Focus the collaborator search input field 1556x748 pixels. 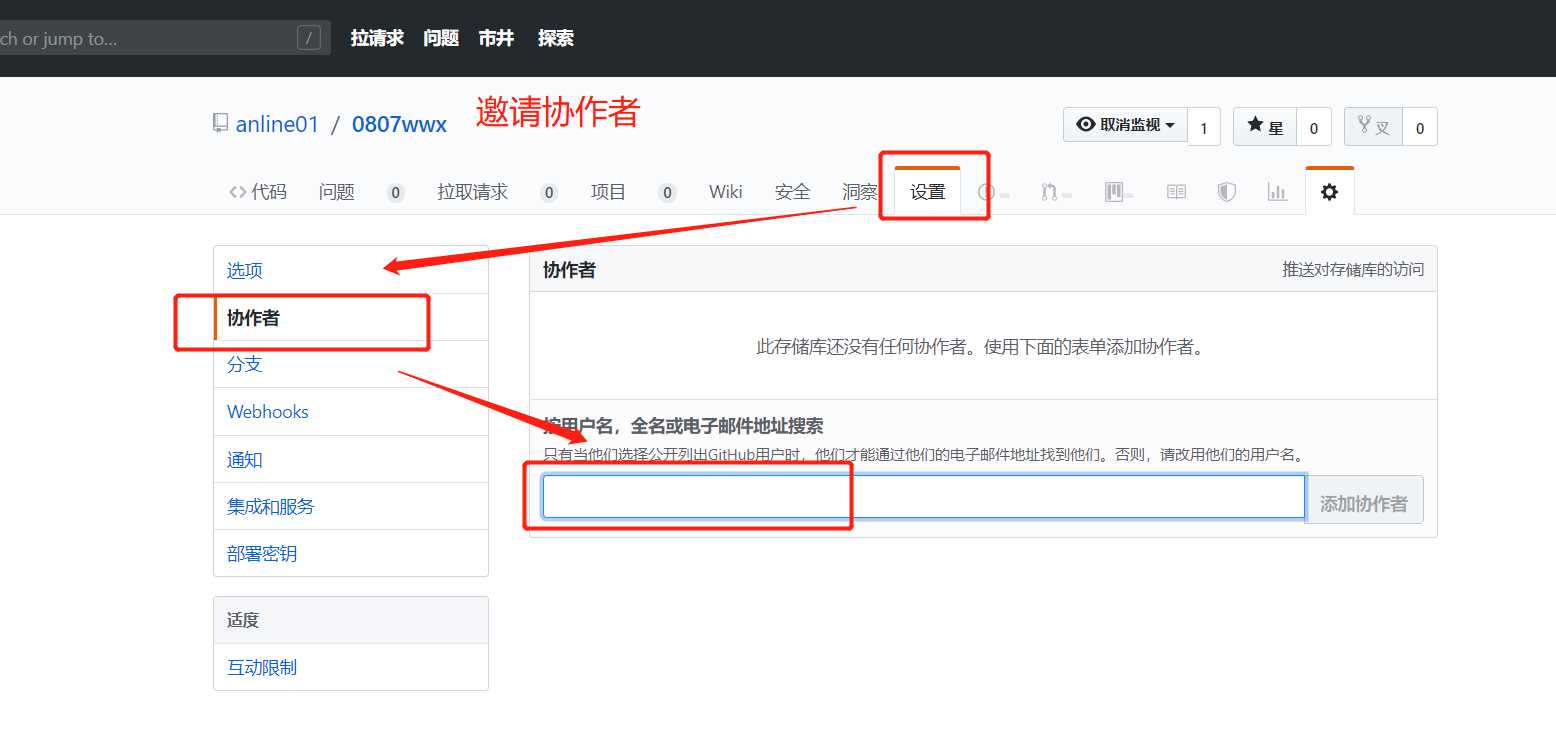tap(924, 497)
